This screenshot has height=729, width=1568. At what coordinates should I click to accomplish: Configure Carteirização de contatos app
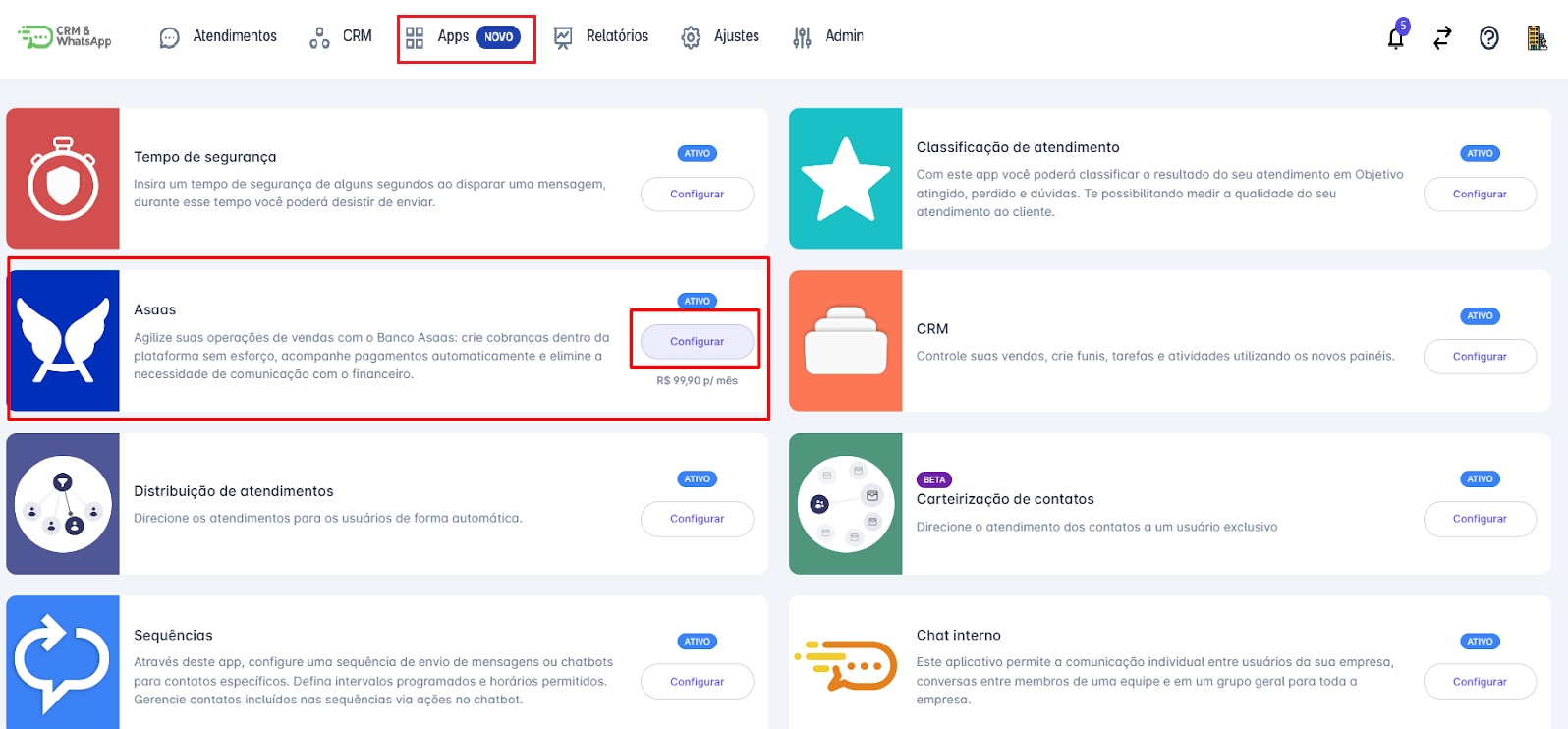click(x=1480, y=519)
